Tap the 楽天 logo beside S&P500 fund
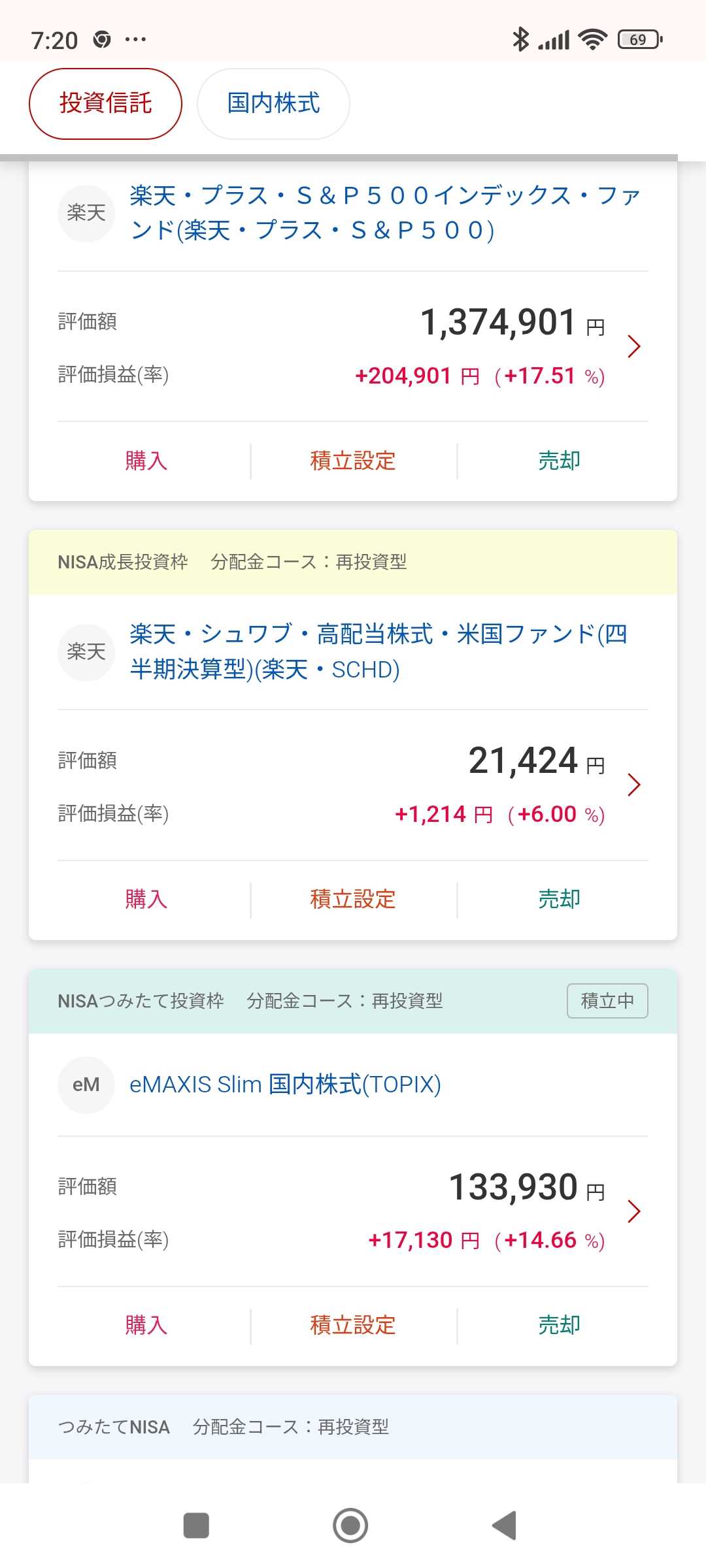706x1568 pixels. pyautogui.click(x=86, y=213)
